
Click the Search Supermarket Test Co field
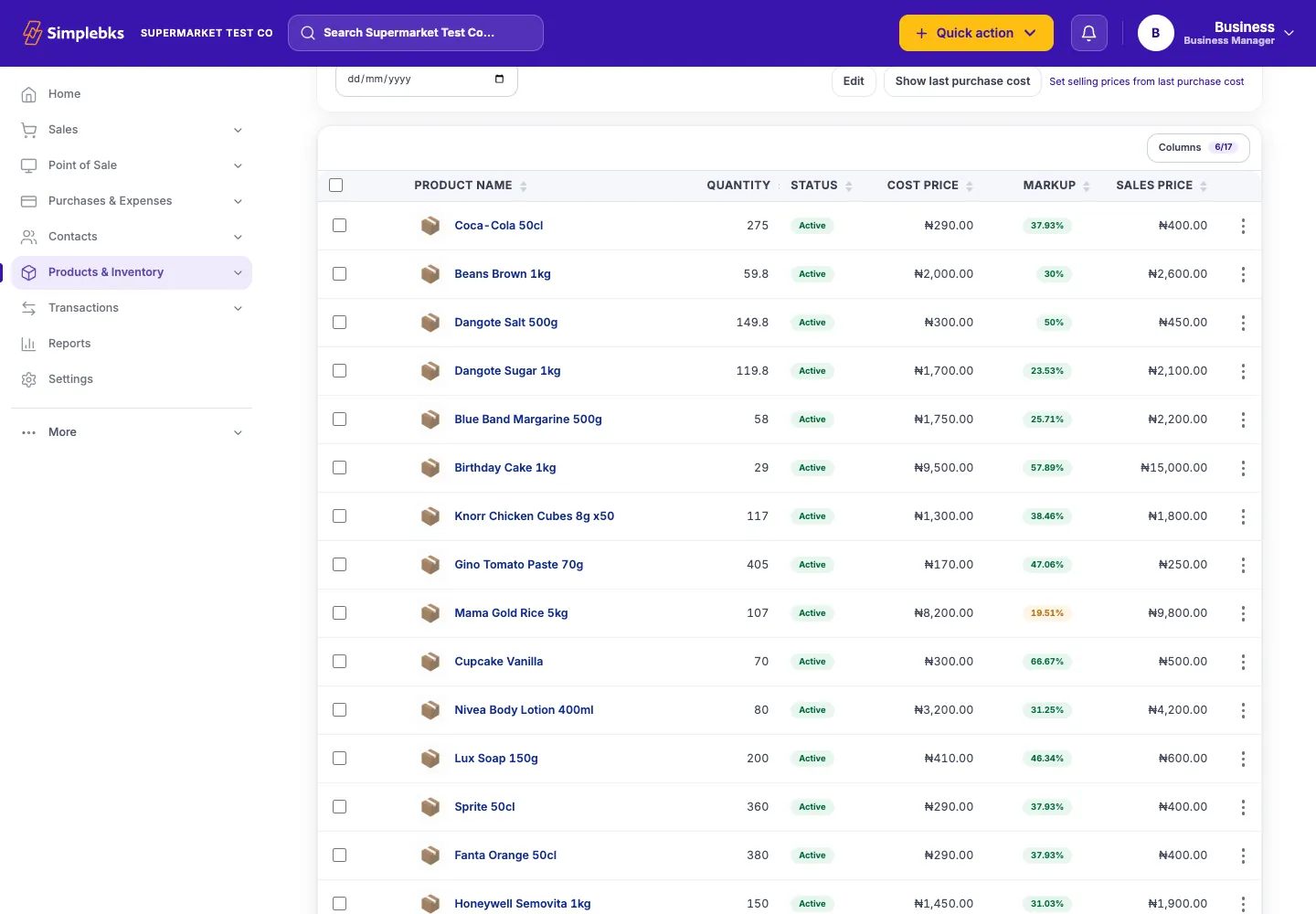click(416, 33)
